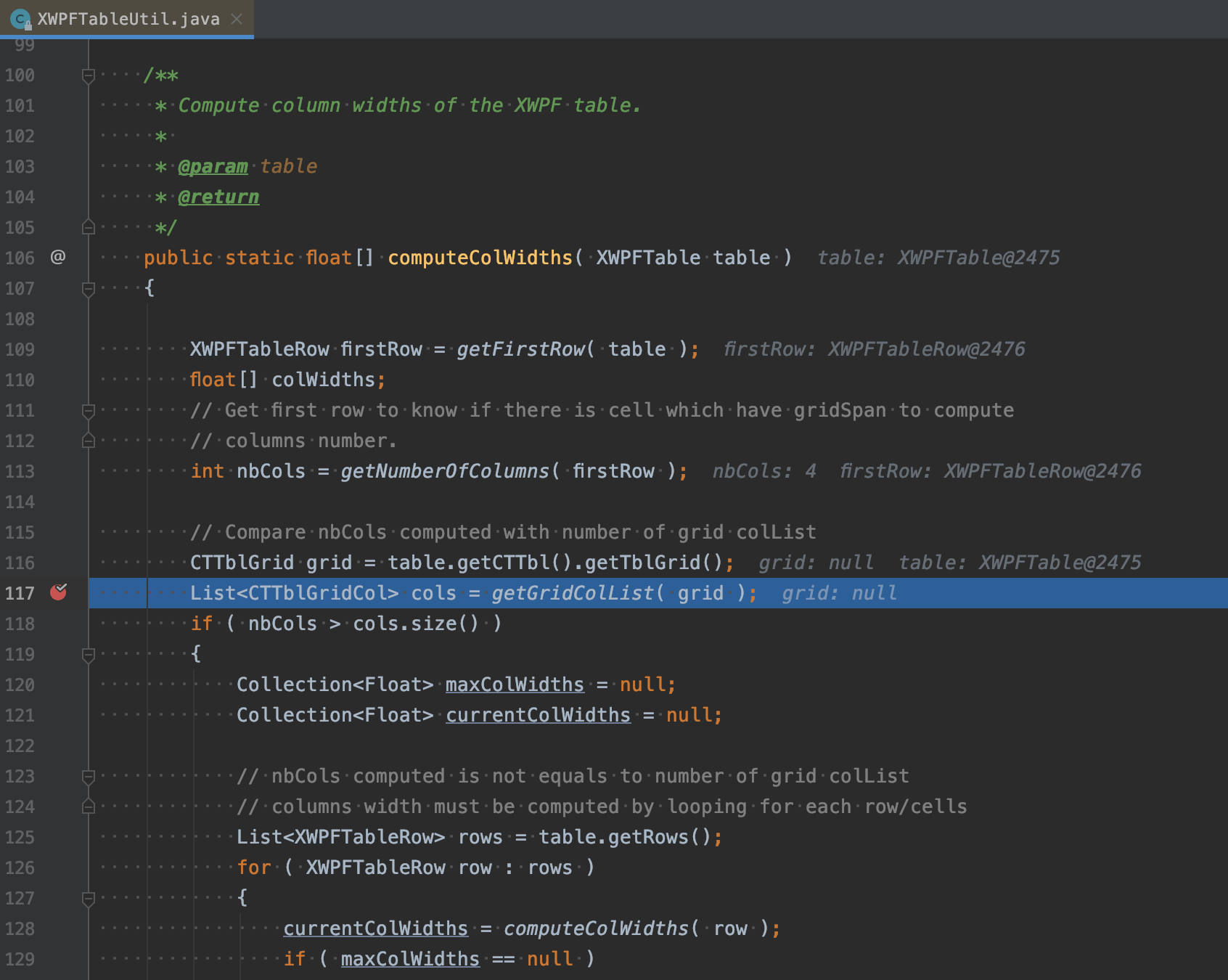Fold the if block starting at line 119
The width and height of the screenshot is (1228, 980).
pyautogui.click(x=88, y=654)
